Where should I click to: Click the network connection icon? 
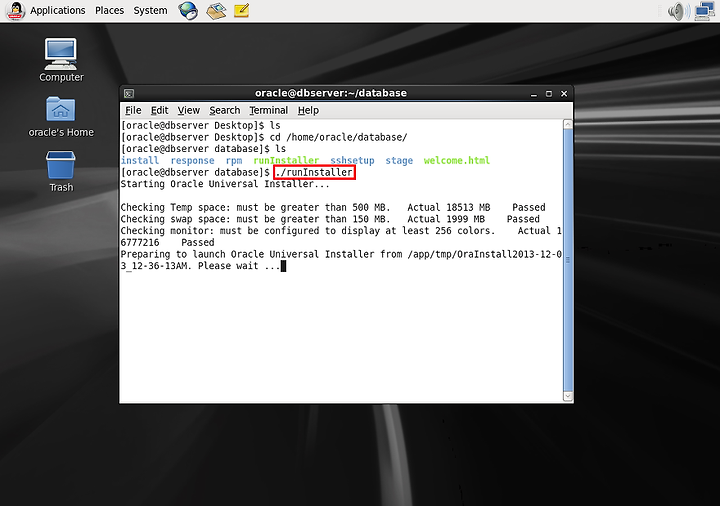tap(705, 11)
